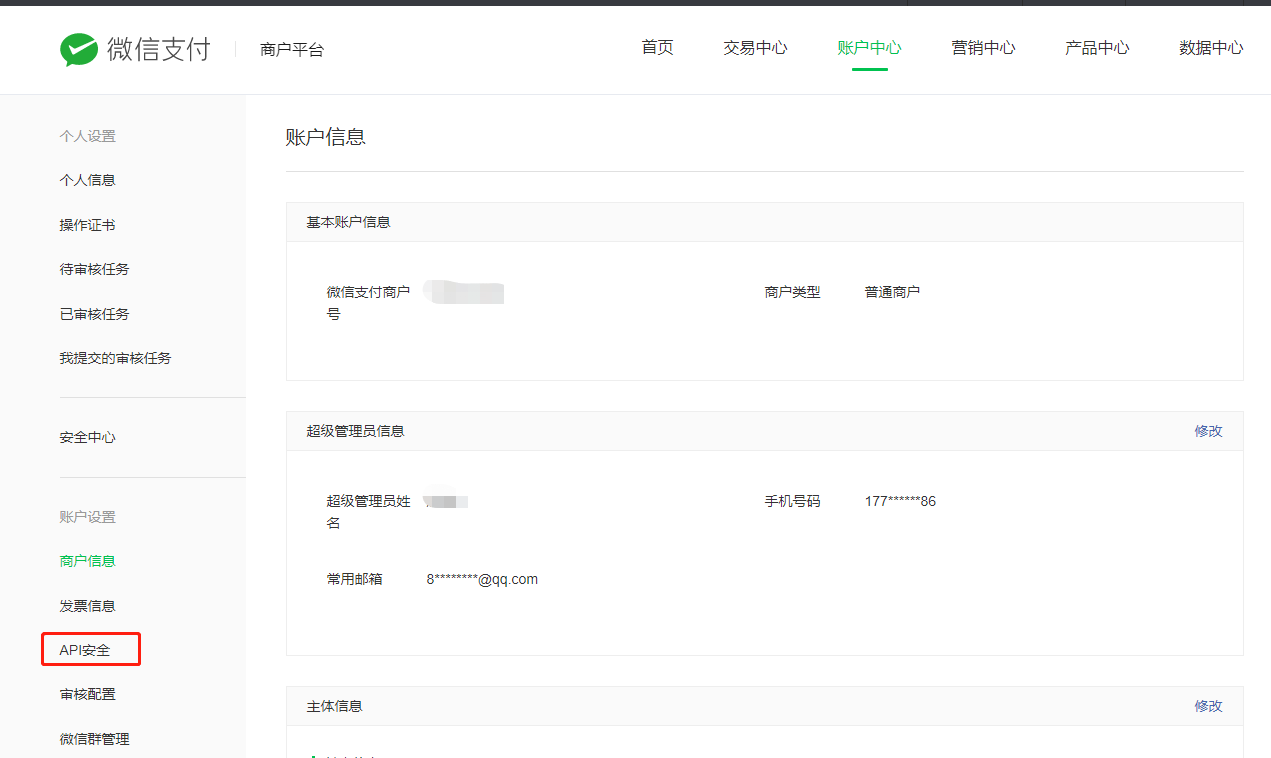Select the 账户中心 tab
1271x758 pixels.
coord(869,48)
